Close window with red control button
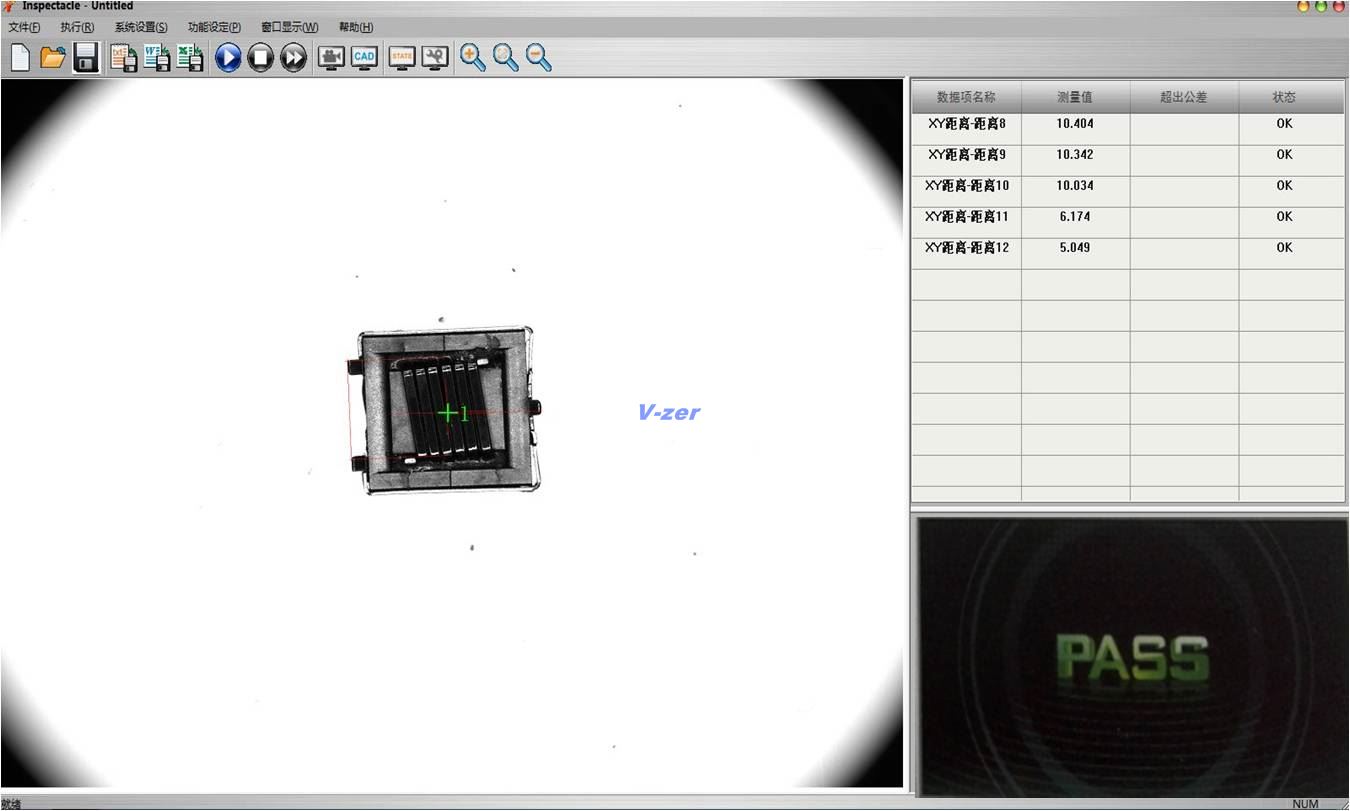Viewport: 1350px width, 811px height. pos(1338,6)
